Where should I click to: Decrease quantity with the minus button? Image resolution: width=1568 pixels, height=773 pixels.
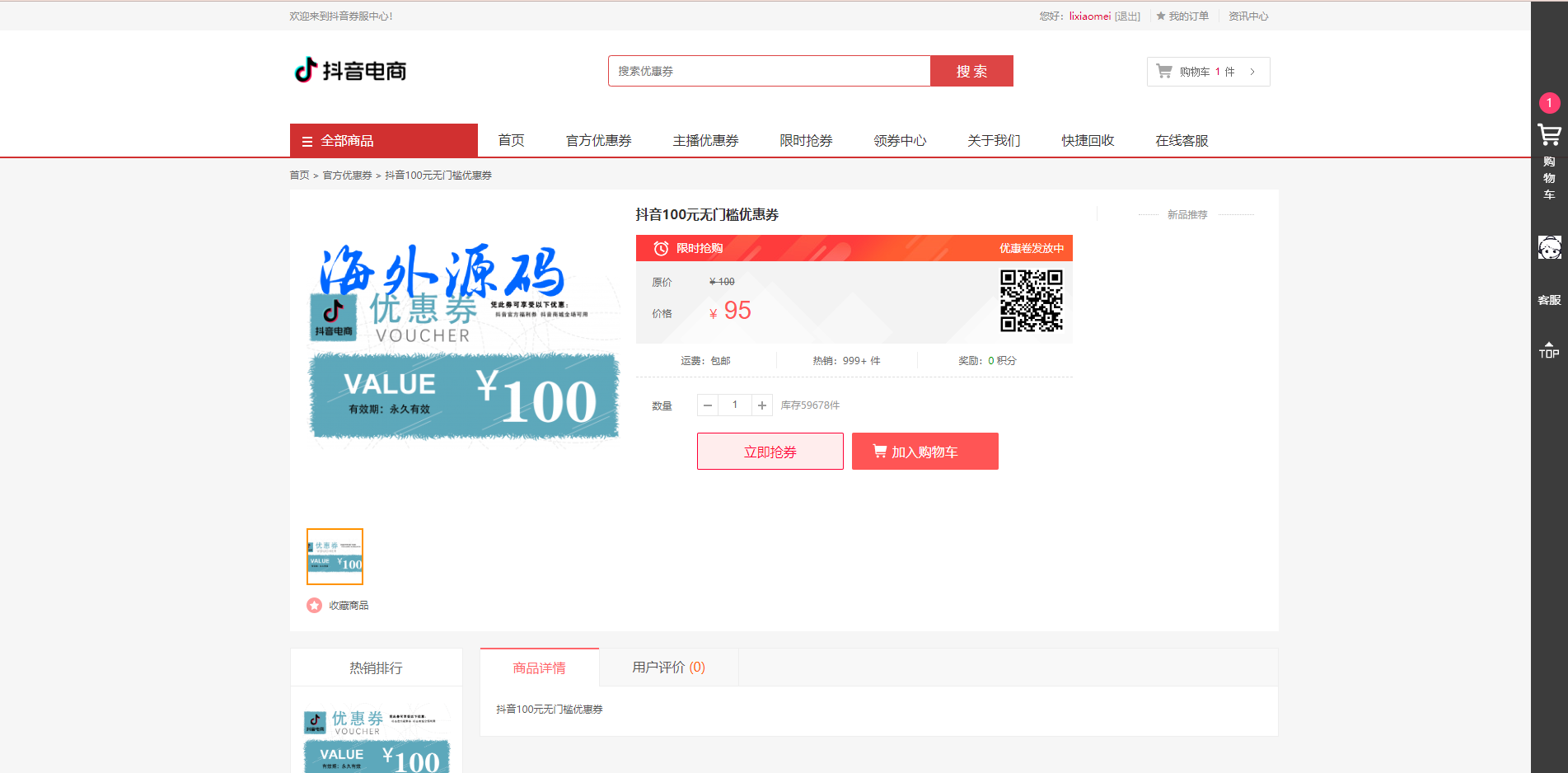tap(708, 405)
